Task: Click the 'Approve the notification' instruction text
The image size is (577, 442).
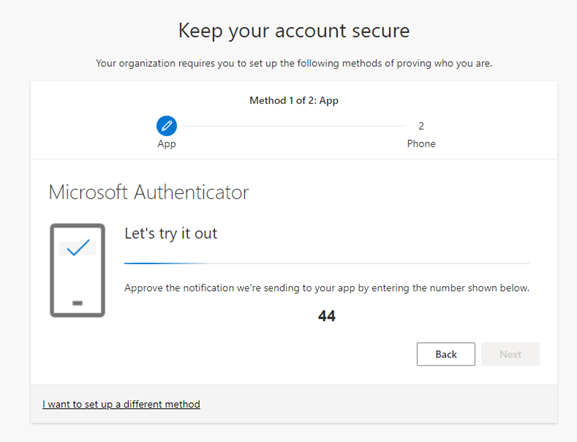Action: 327,288
